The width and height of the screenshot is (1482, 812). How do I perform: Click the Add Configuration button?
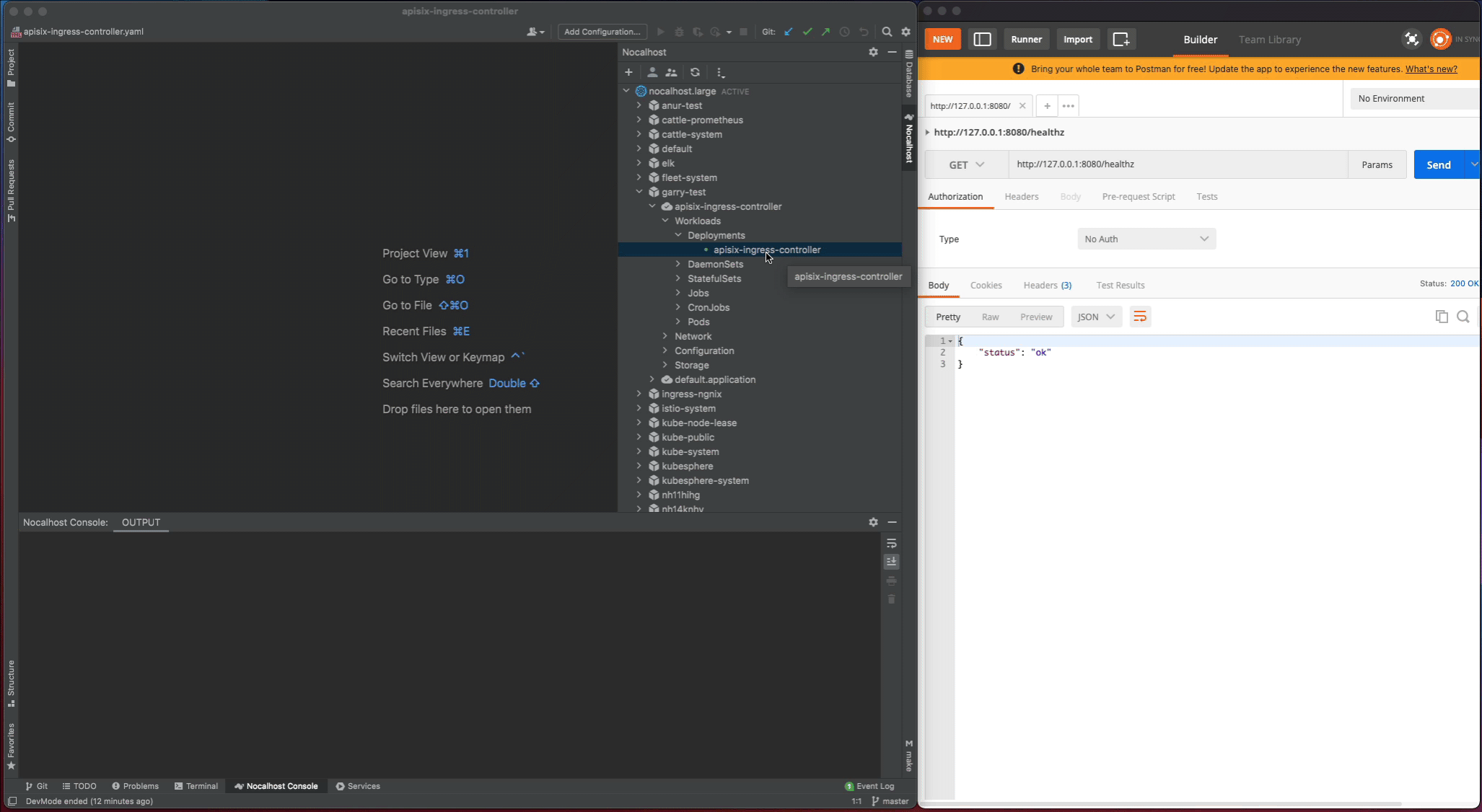coord(602,31)
